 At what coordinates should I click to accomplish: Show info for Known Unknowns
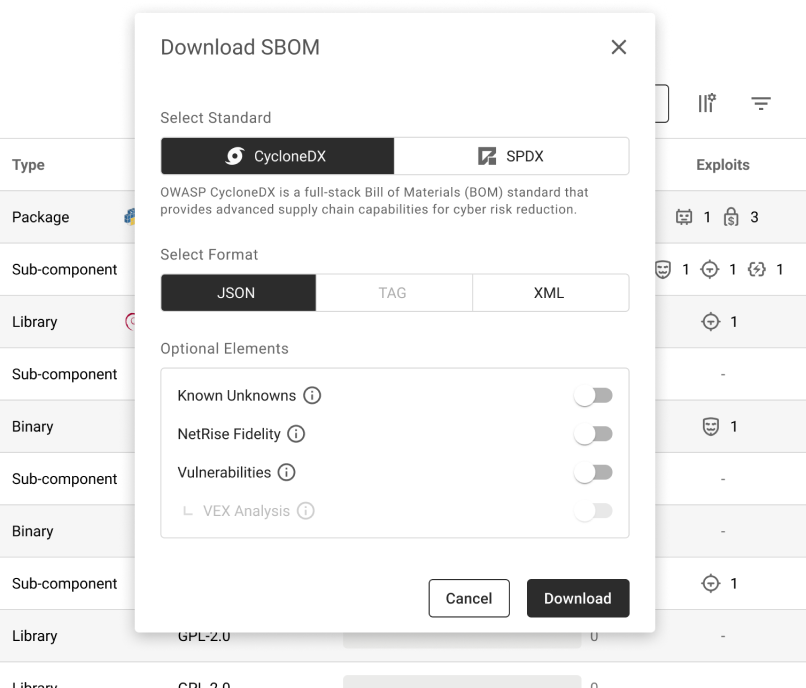coord(312,395)
